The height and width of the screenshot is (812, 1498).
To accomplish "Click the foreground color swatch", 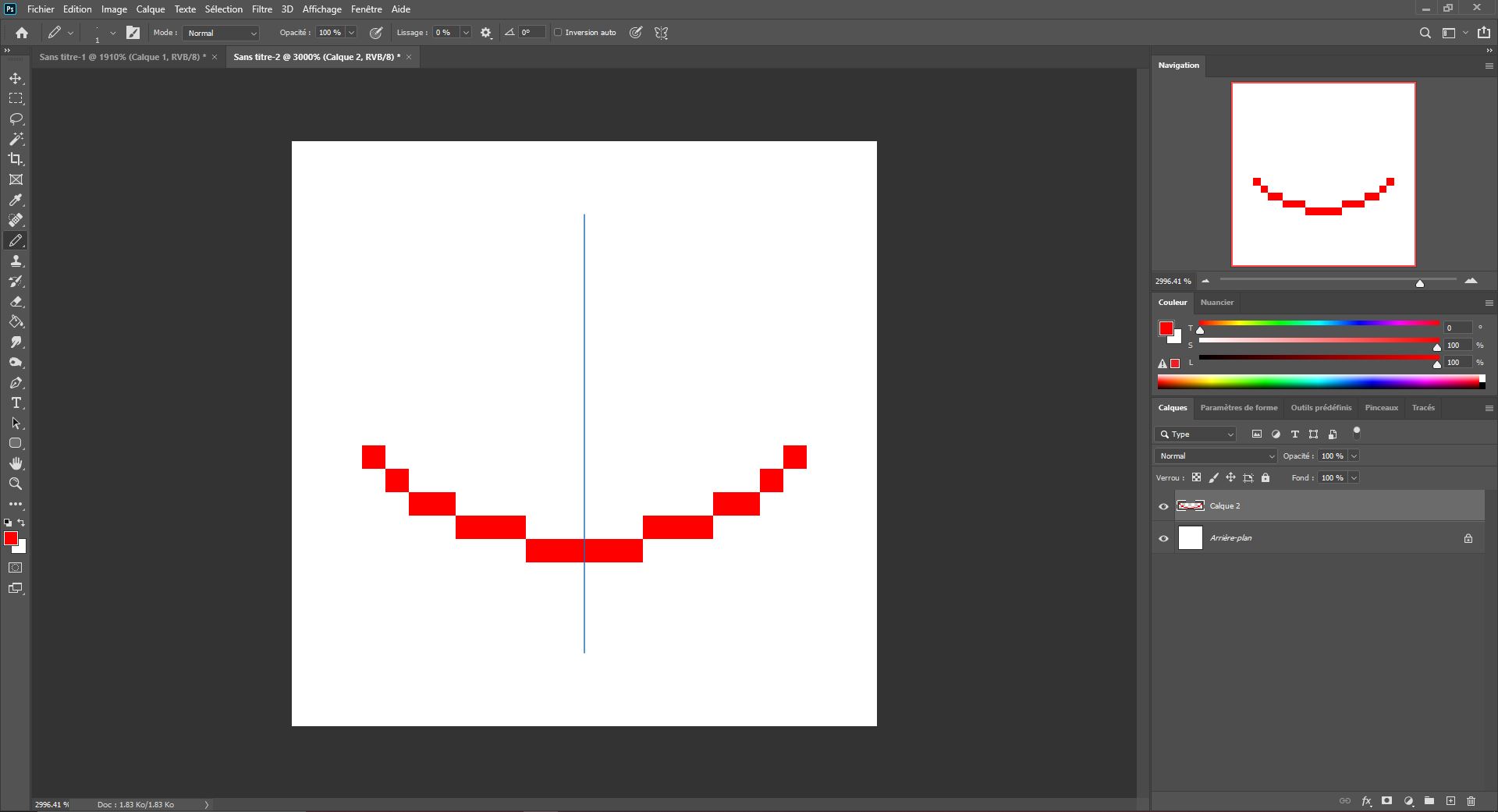I will coord(12,539).
